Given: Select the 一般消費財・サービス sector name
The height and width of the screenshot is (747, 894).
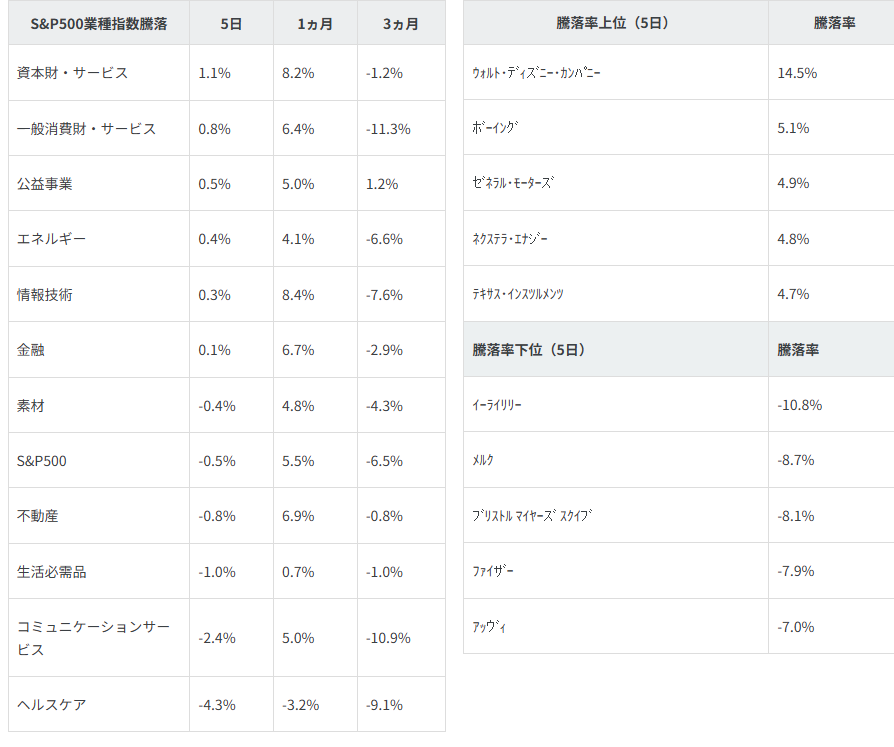Looking at the screenshot, I should [x=86, y=129].
